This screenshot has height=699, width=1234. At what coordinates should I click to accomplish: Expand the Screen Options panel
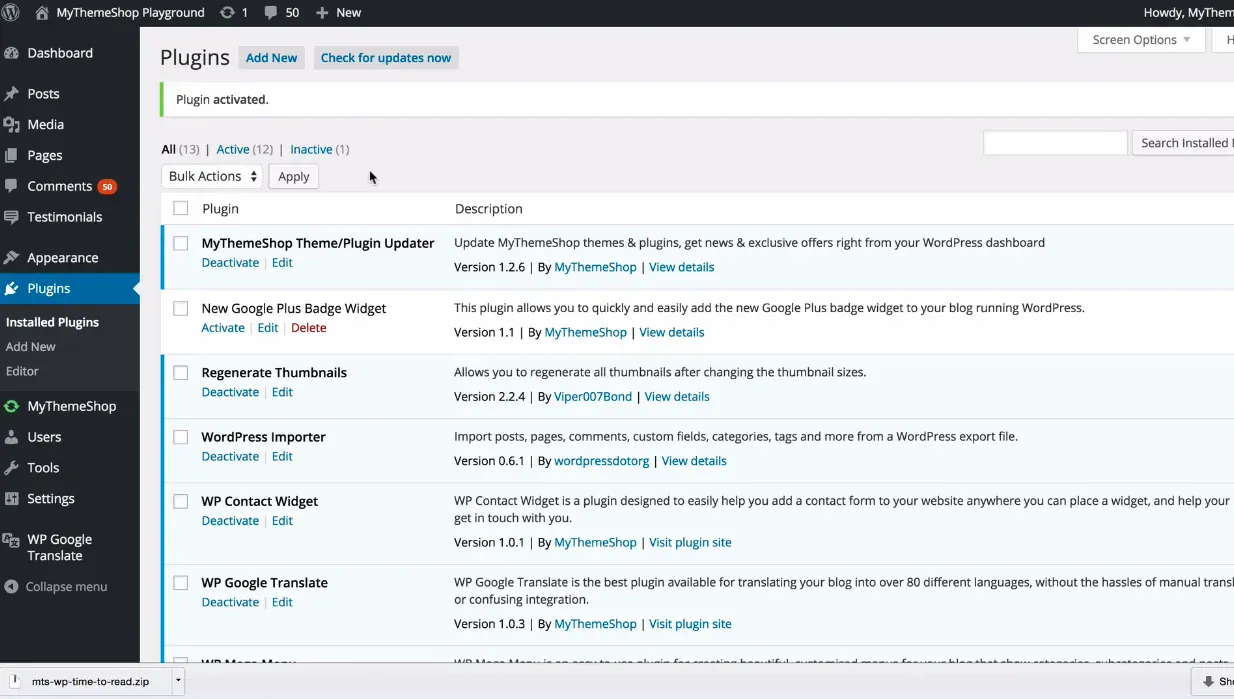[x=1140, y=40]
